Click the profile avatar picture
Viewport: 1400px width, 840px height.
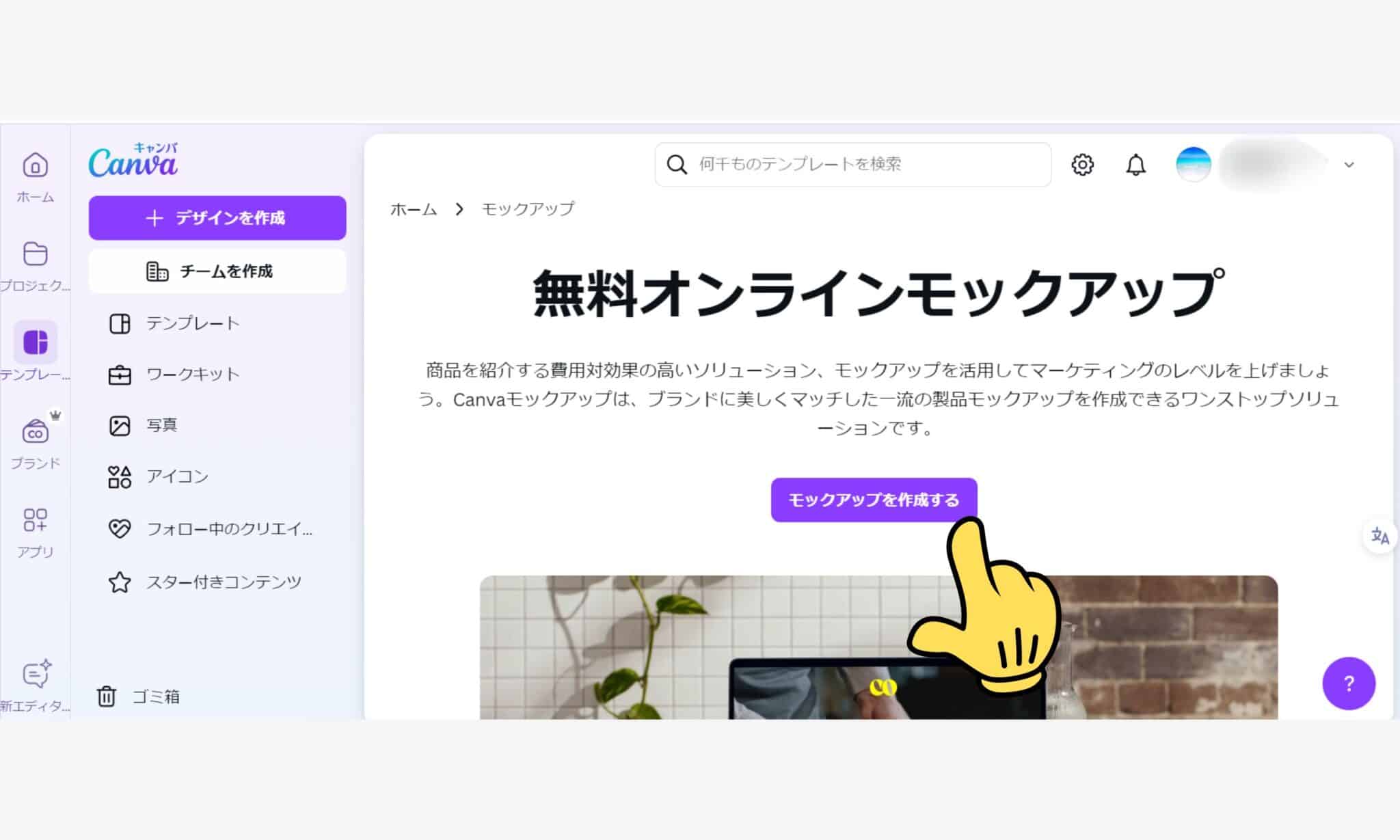point(1193,164)
